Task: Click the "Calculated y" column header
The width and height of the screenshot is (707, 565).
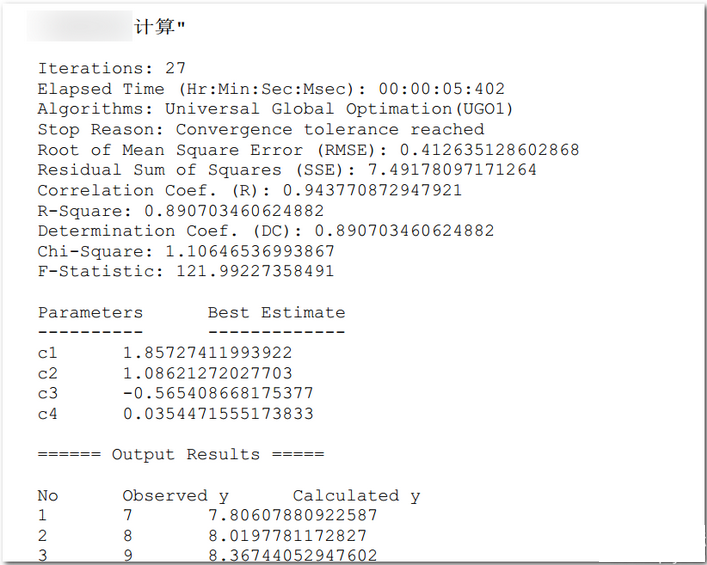Action: 356,495
